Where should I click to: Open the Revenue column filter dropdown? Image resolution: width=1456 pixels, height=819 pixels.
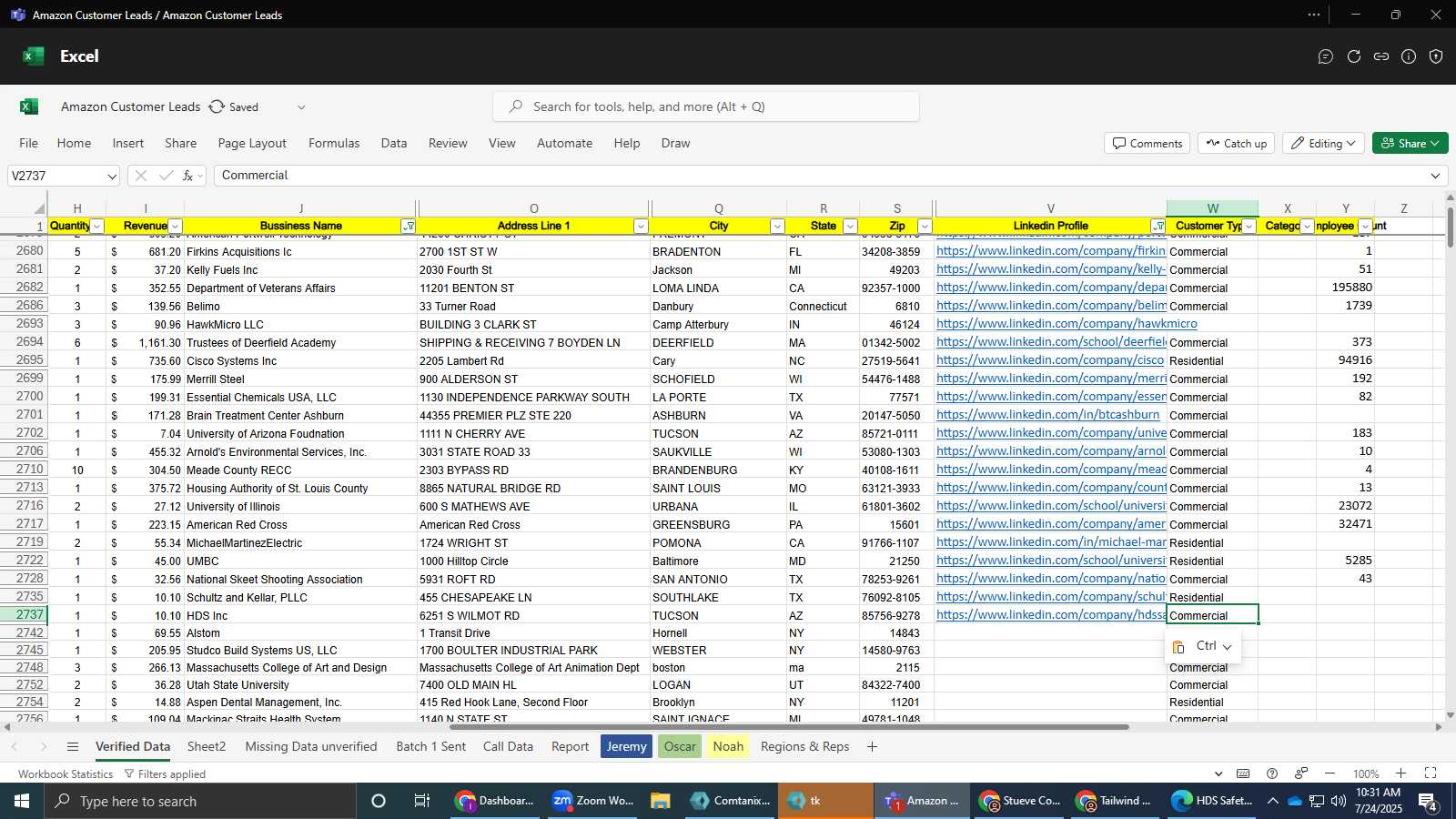[x=176, y=226]
